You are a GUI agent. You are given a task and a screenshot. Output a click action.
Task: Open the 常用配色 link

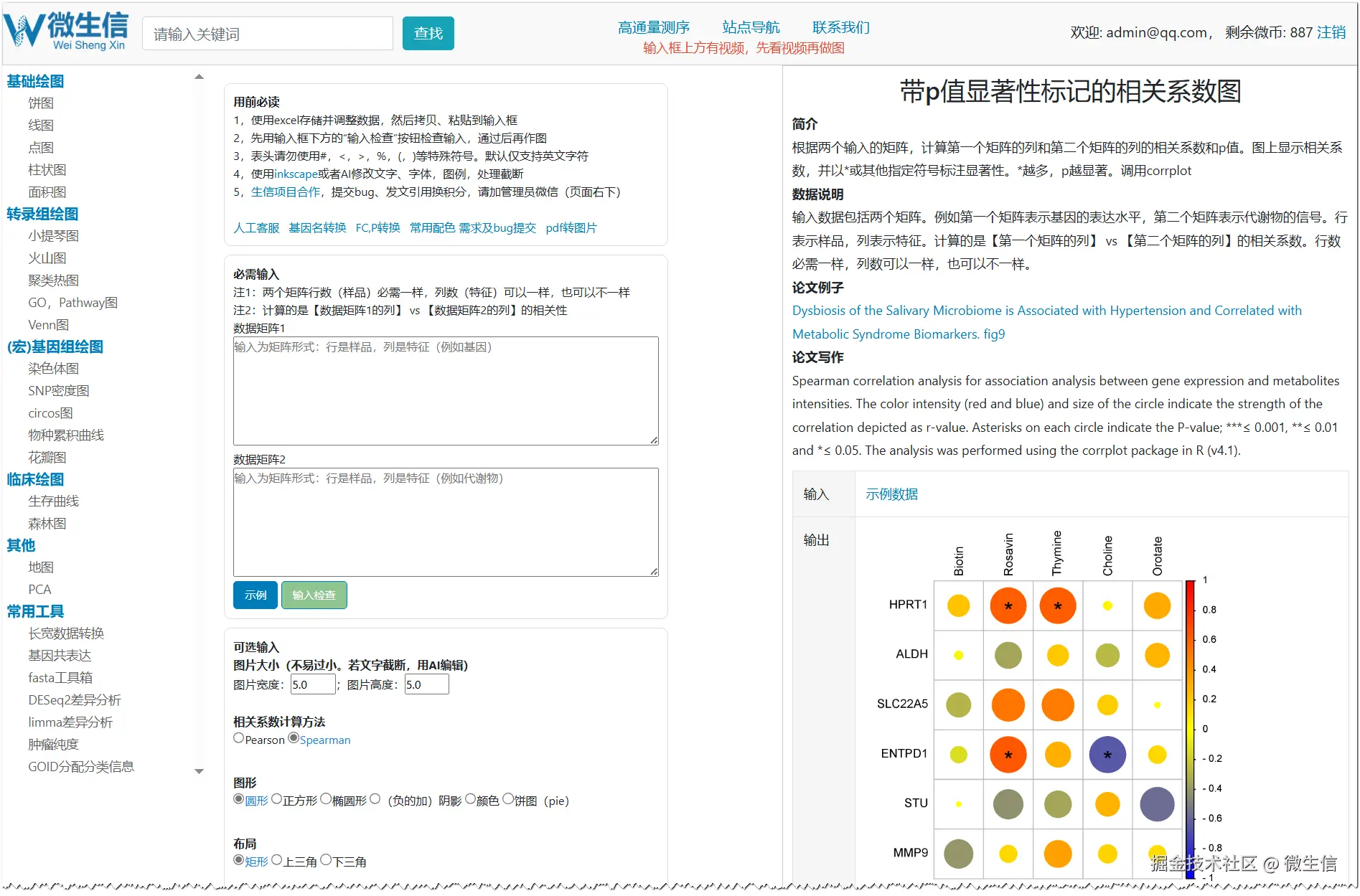tap(433, 228)
